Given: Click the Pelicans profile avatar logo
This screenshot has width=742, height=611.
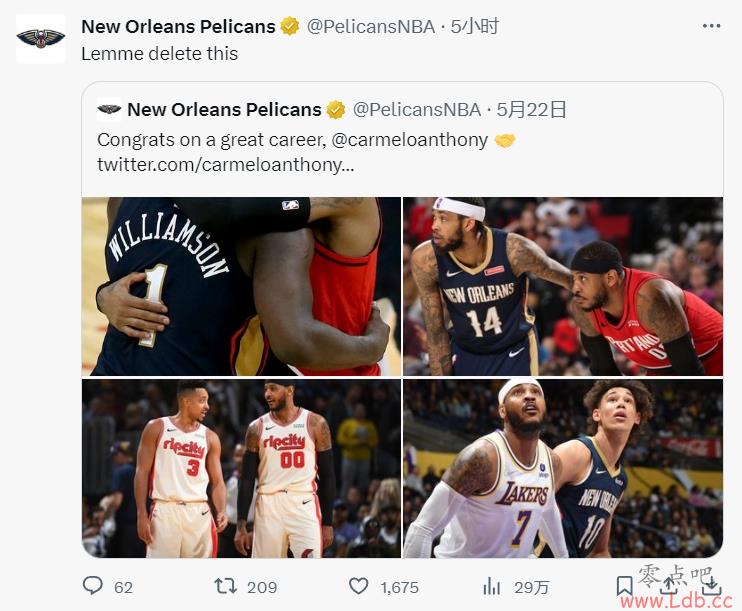Looking at the screenshot, I should 41,39.
